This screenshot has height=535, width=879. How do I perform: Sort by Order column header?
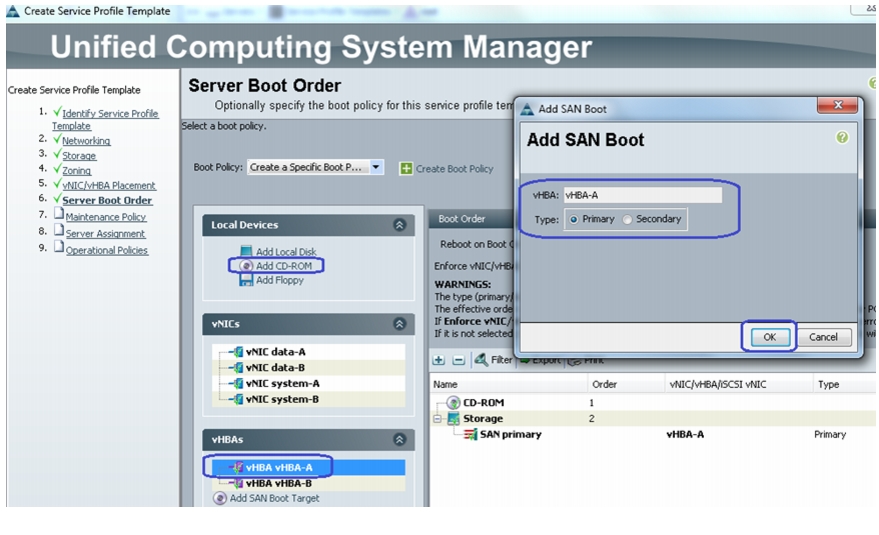626,384
